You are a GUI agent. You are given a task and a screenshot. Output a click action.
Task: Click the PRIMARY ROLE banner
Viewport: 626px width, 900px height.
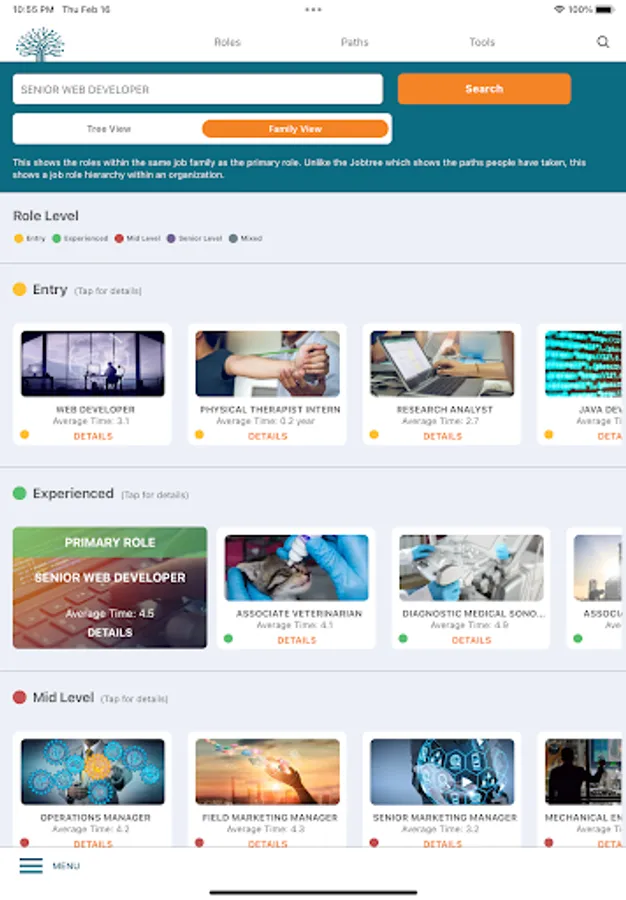[110, 542]
